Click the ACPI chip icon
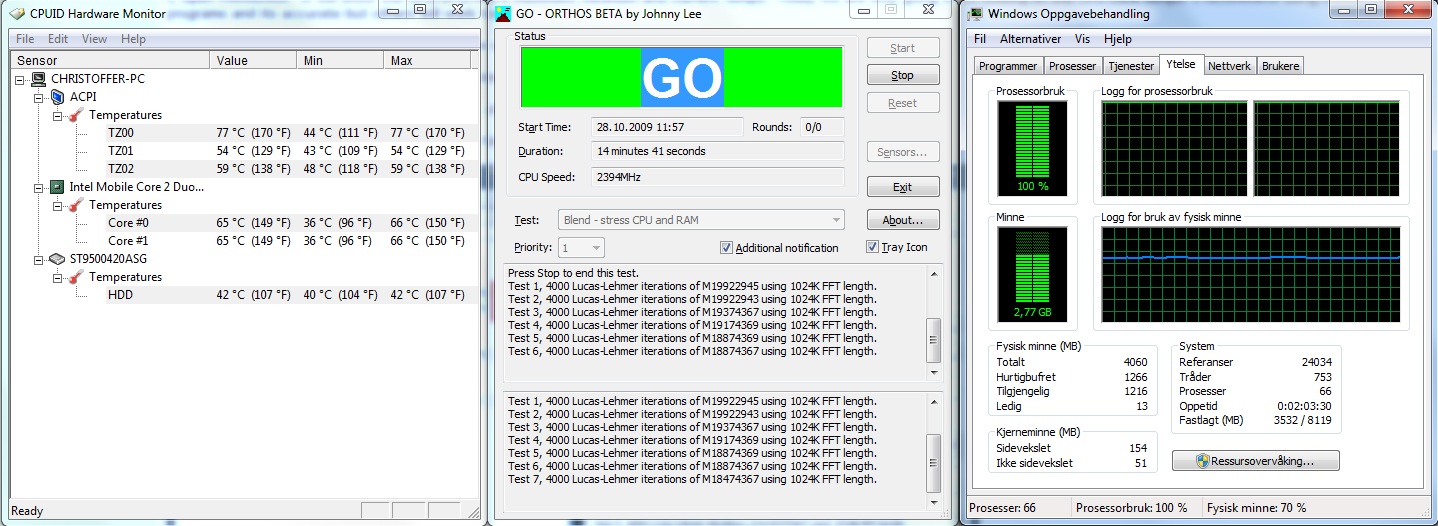Image resolution: width=1438 pixels, height=526 pixels. 57,97
